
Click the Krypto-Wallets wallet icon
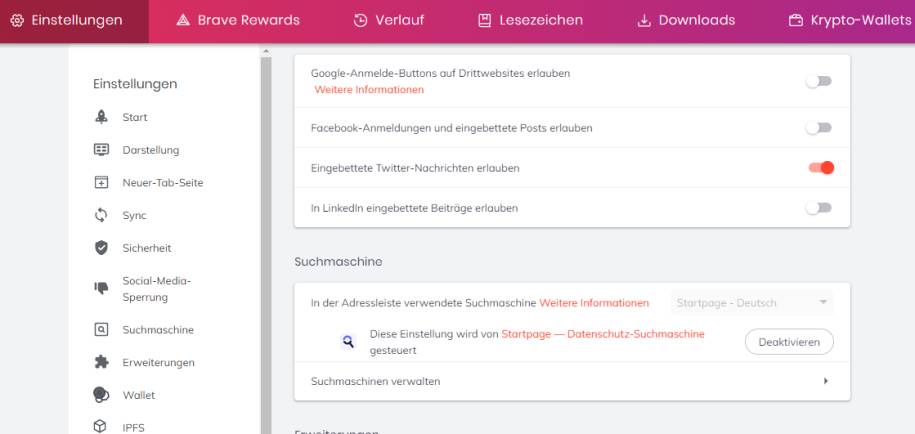click(x=795, y=20)
